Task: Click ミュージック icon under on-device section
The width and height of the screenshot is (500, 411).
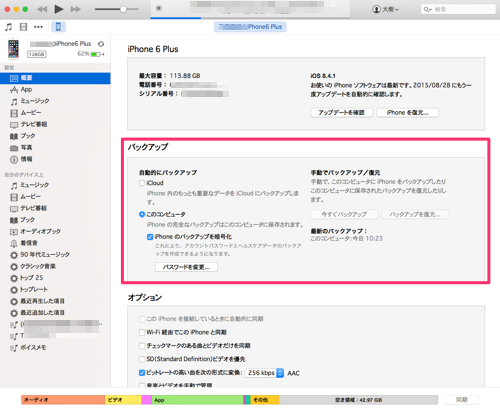Action: click(14, 185)
